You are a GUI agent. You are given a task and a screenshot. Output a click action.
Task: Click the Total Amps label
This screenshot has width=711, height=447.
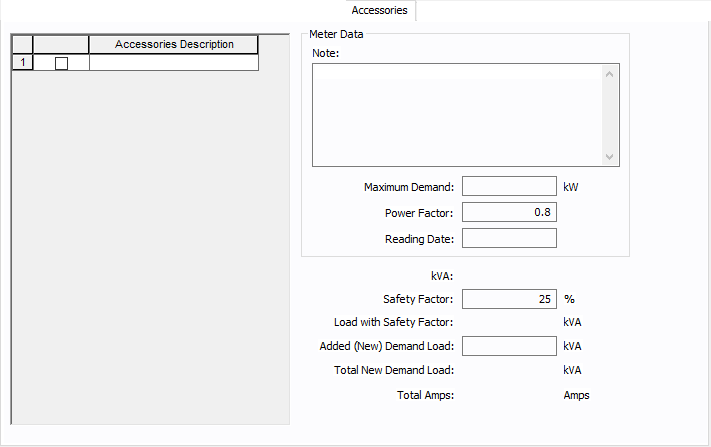pyautogui.click(x=425, y=395)
